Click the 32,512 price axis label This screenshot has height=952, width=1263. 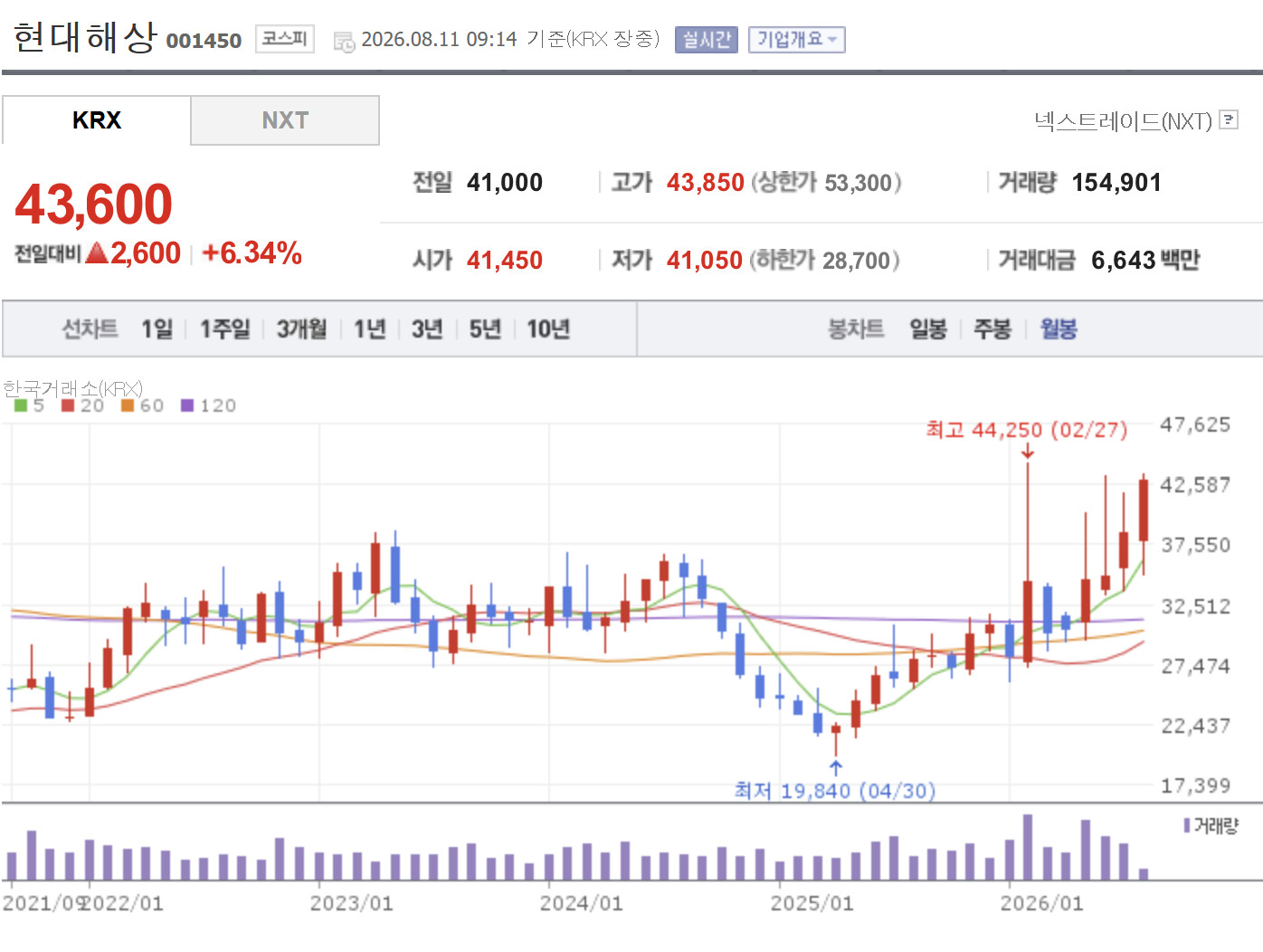coord(1195,606)
